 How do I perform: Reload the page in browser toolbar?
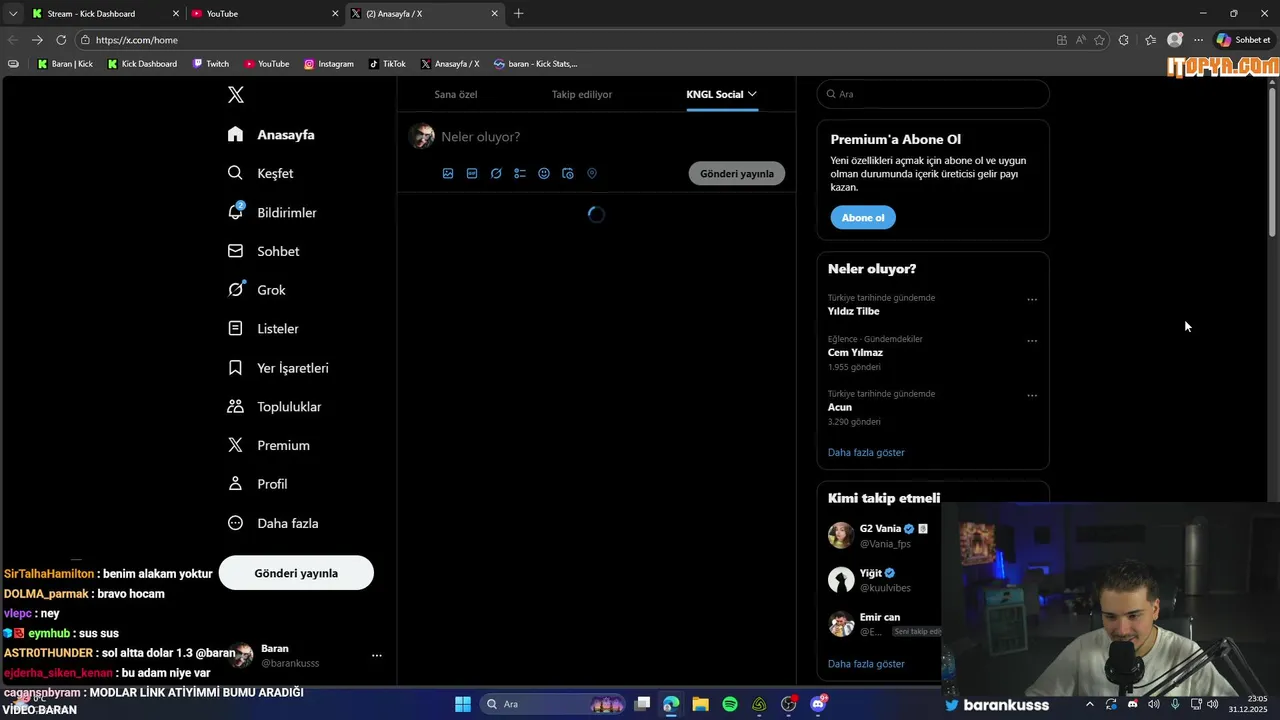(x=61, y=40)
